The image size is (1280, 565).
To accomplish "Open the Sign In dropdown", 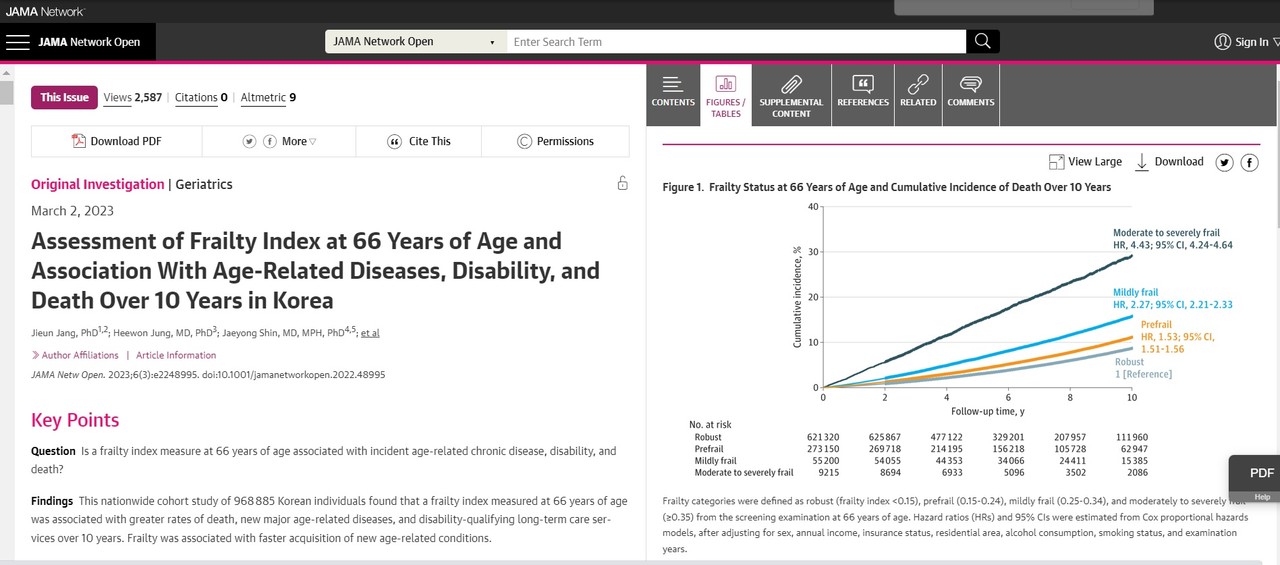I will tap(1245, 42).
